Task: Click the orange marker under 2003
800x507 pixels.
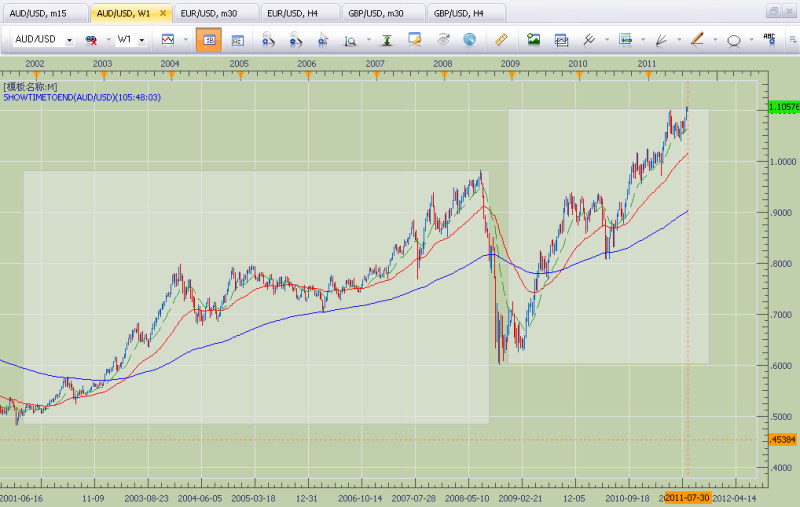Action: [x=104, y=76]
